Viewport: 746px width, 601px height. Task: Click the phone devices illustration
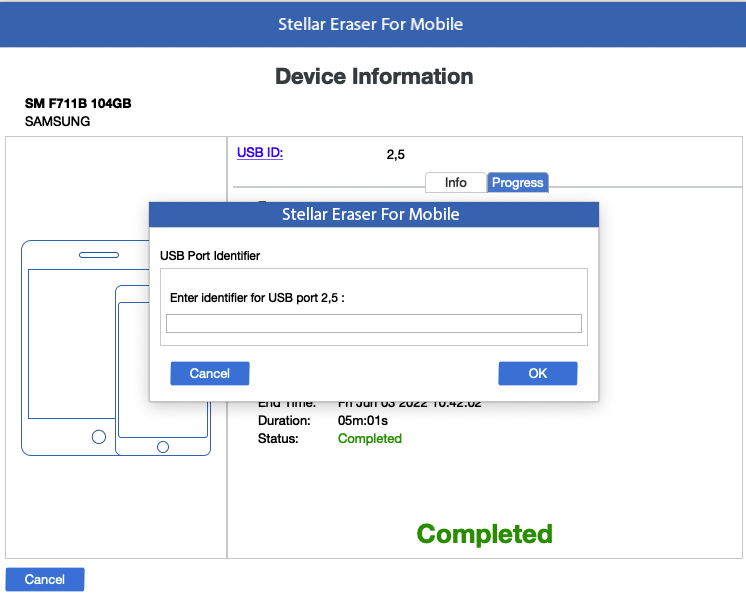click(x=116, y=348)
